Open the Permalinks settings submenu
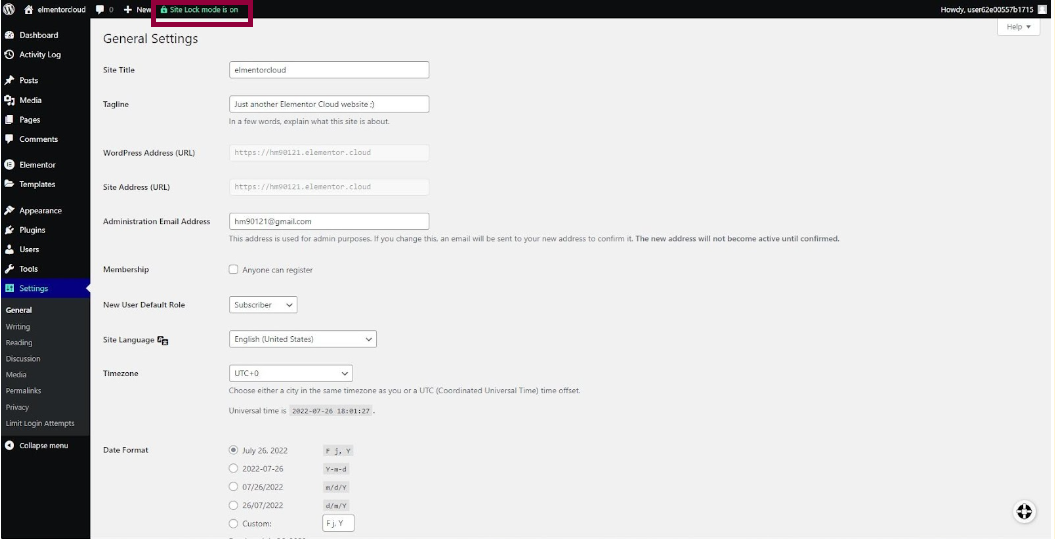The height and width of the screenshot is (539, 1055). click(23, 391)
